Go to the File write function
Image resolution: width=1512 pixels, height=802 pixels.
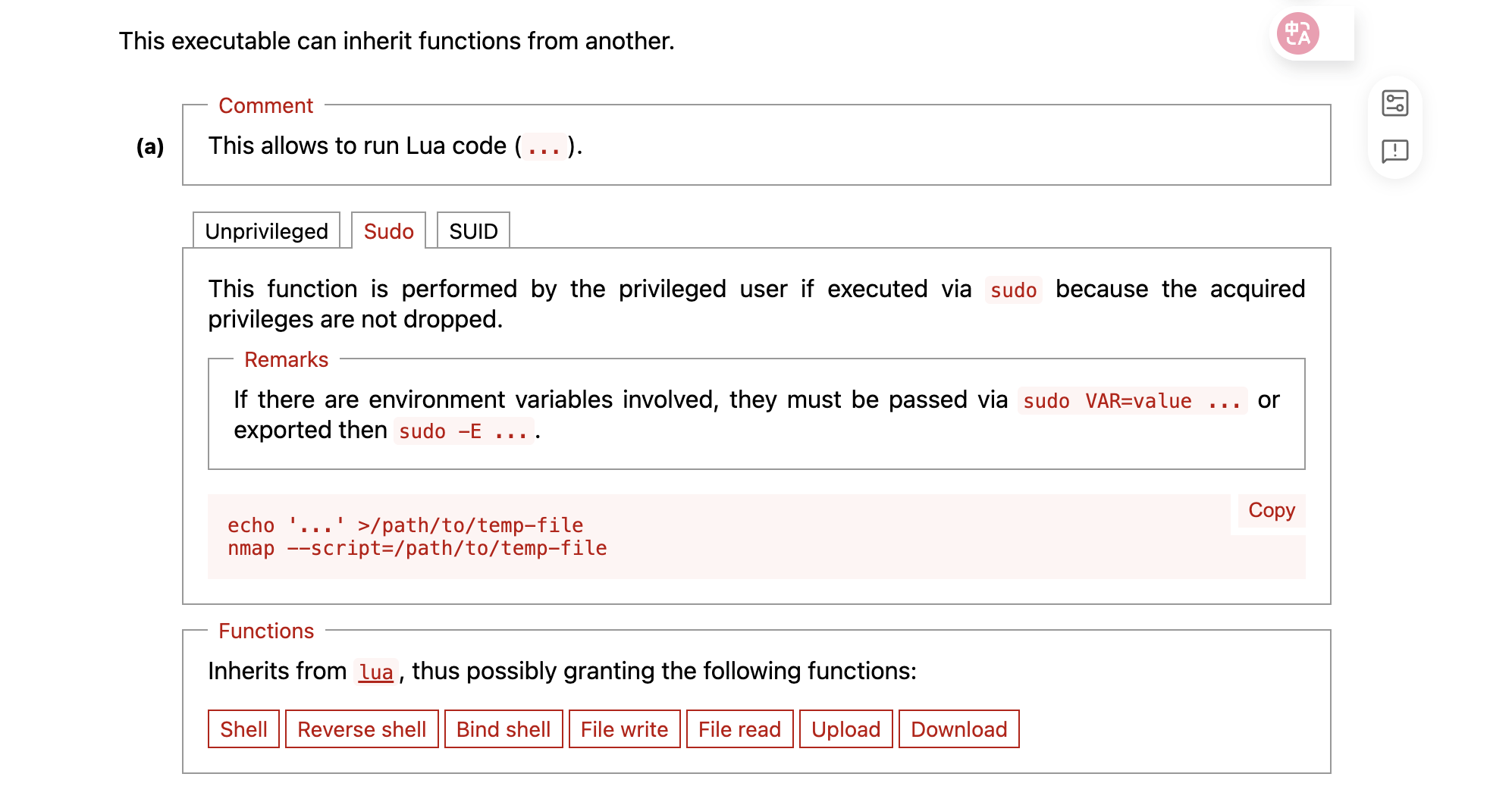(x=624, y=729)
